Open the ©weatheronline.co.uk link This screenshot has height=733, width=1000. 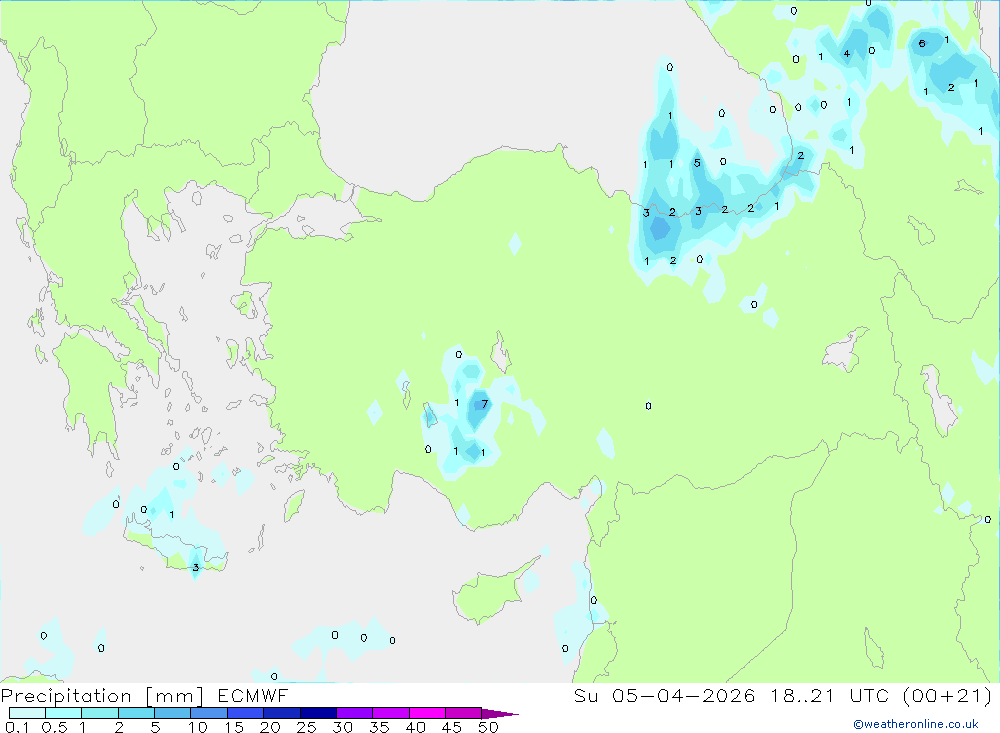[915, 724]
